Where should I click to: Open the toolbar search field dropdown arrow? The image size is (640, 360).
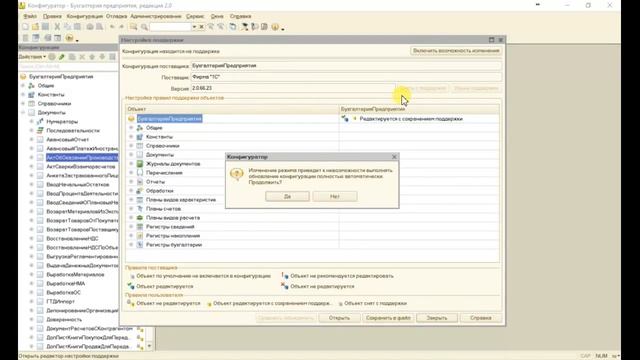point(194,27)
